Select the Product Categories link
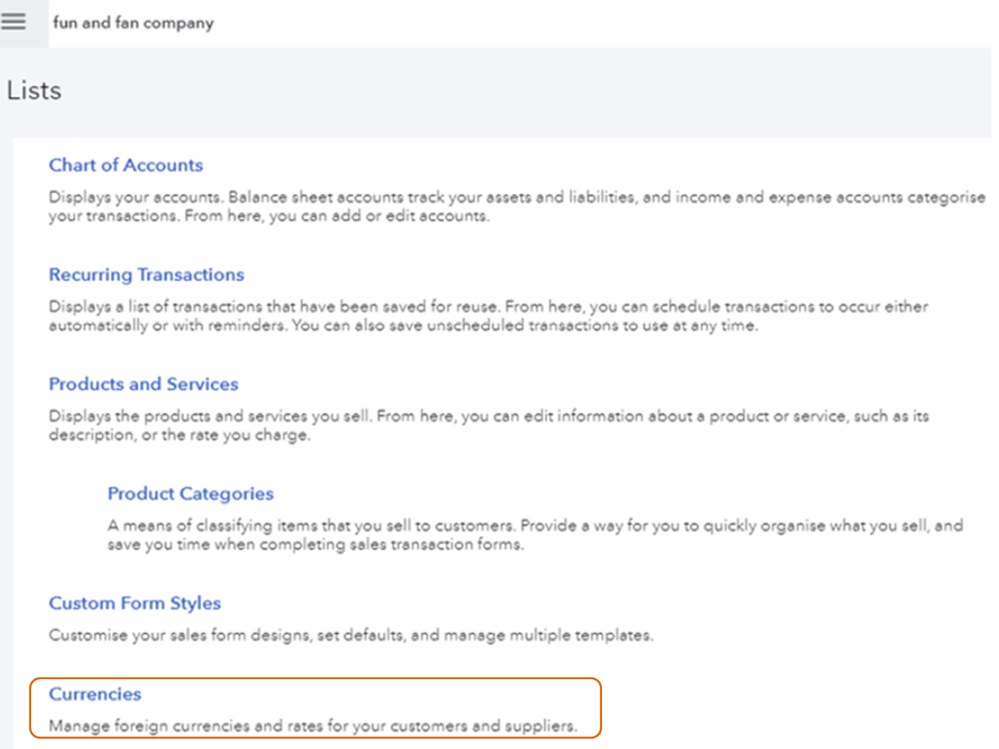999x749 pixels. tap(190, 494)
